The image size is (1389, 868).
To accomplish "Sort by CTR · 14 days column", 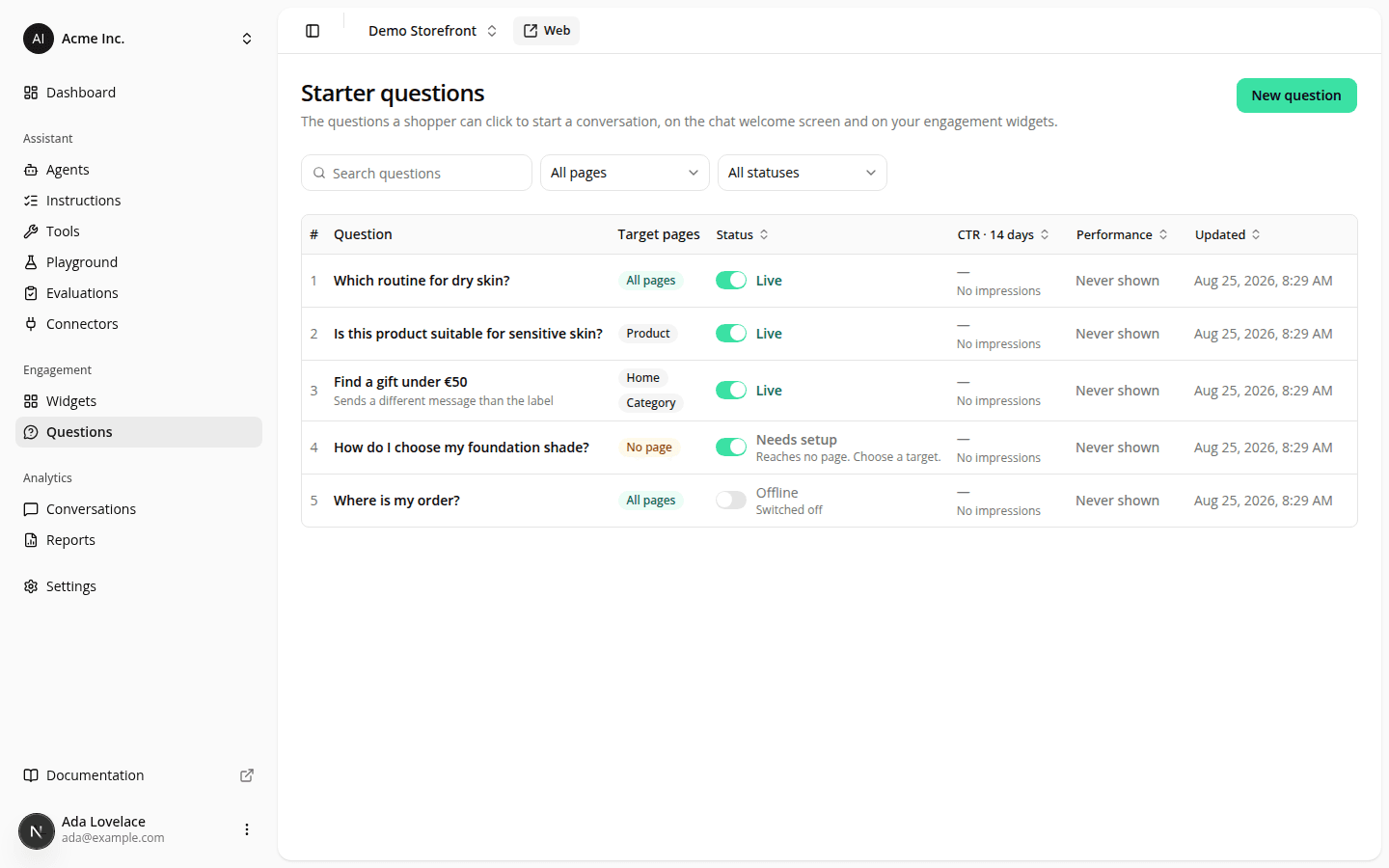I will (1003, 234).
